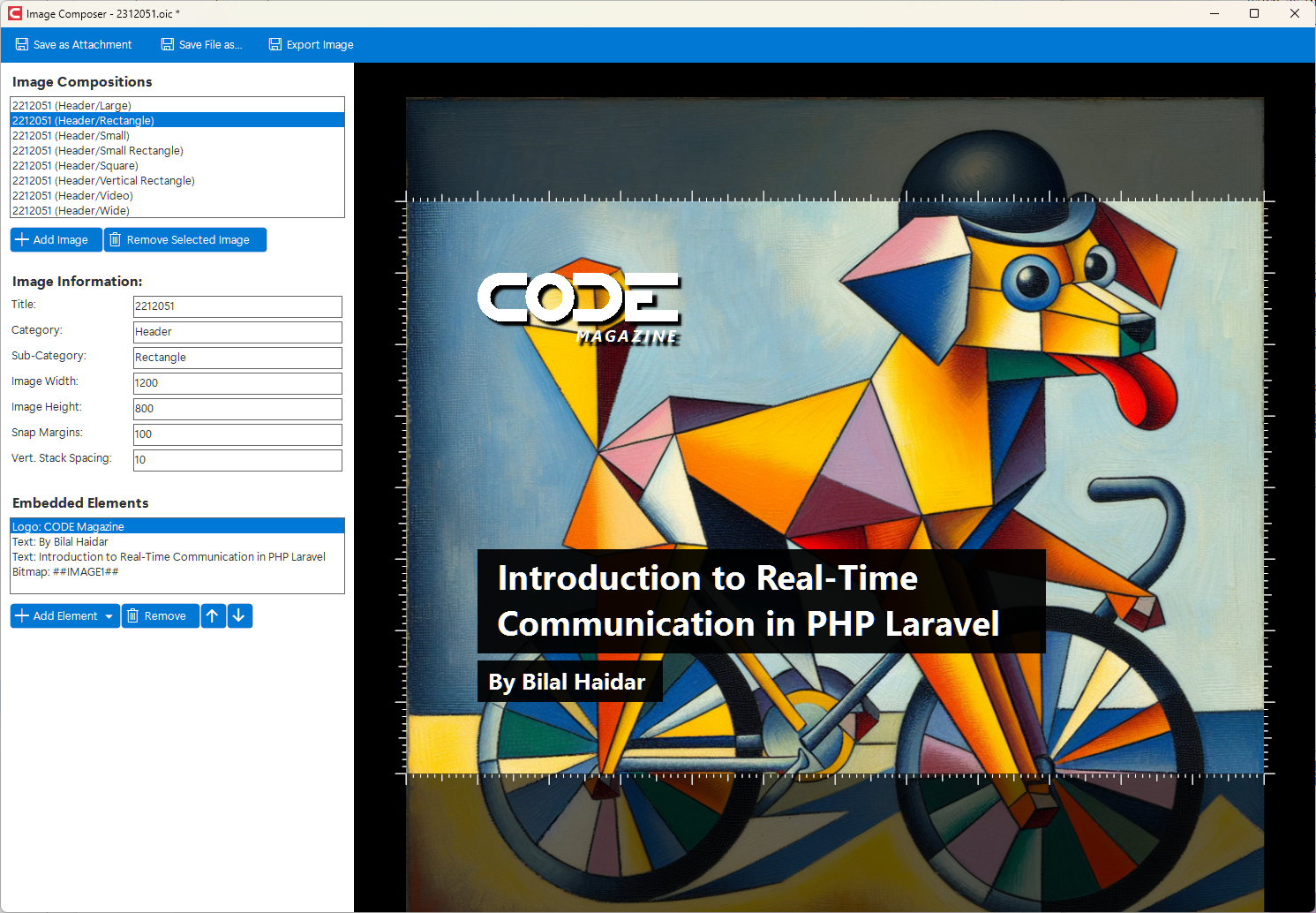Select composition 2212051 (Header/Wide)
1316x913 pixels.
[x=177, y=211]
